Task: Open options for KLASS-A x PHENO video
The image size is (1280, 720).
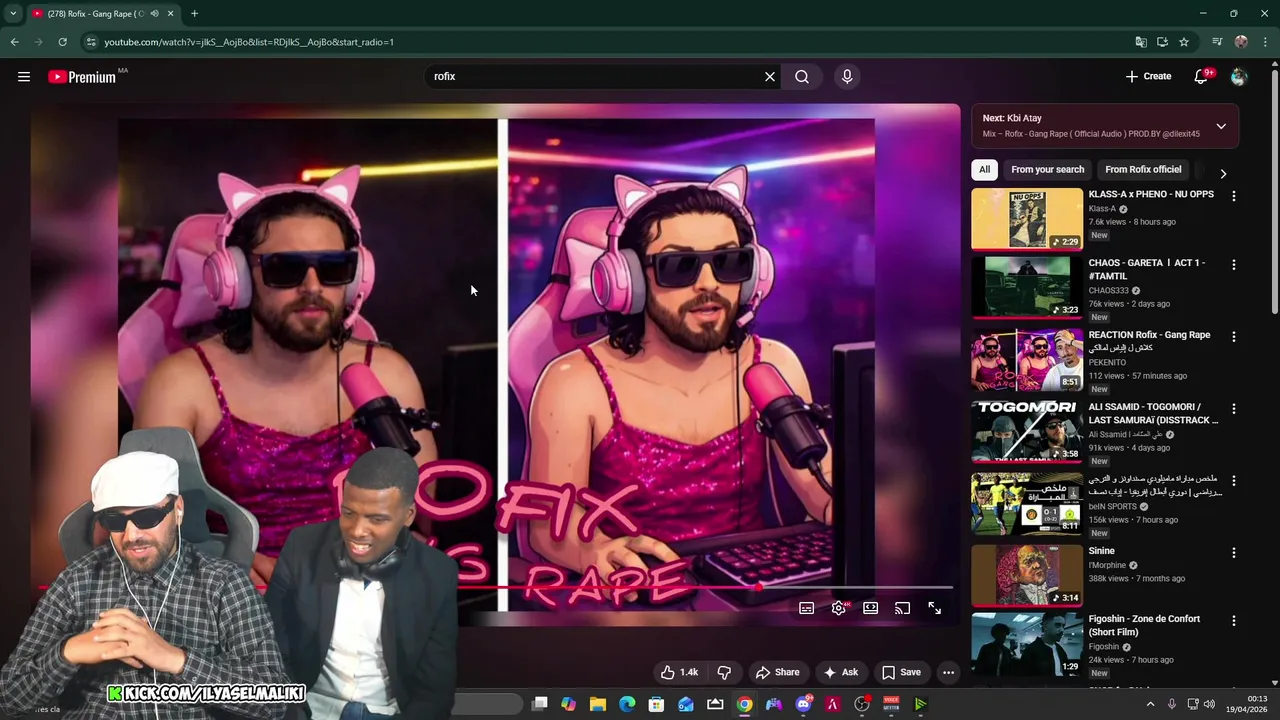Action: [x=1233, y=197]
